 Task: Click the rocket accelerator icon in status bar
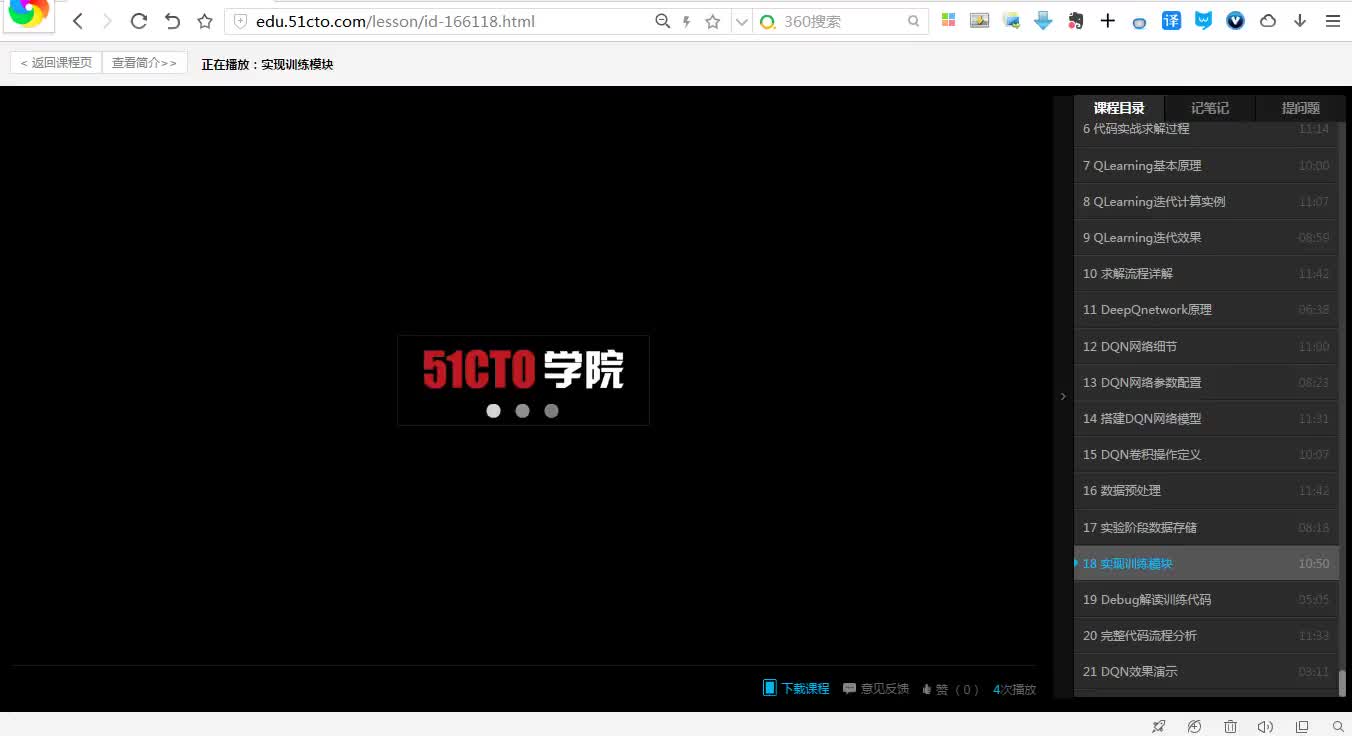tap(1159, 726)
